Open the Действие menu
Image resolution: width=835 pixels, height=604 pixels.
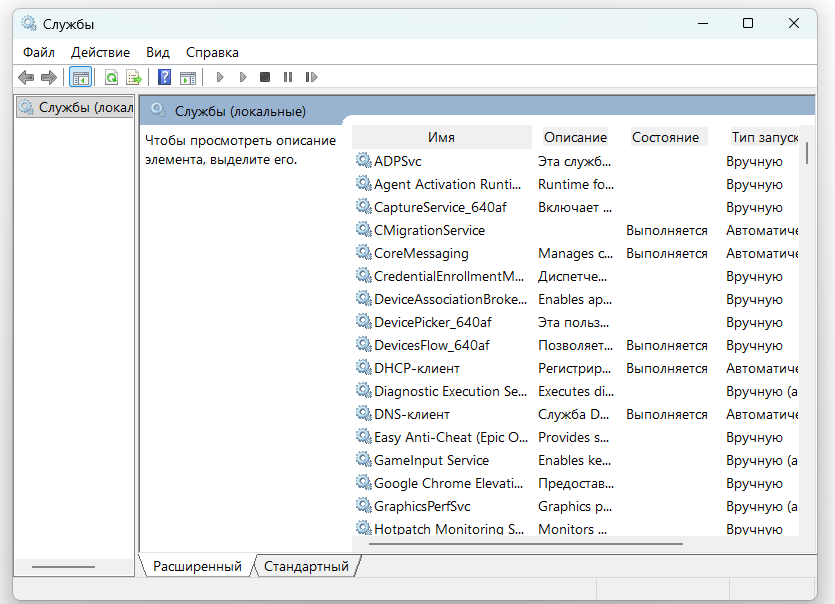(x=100, y=53)
